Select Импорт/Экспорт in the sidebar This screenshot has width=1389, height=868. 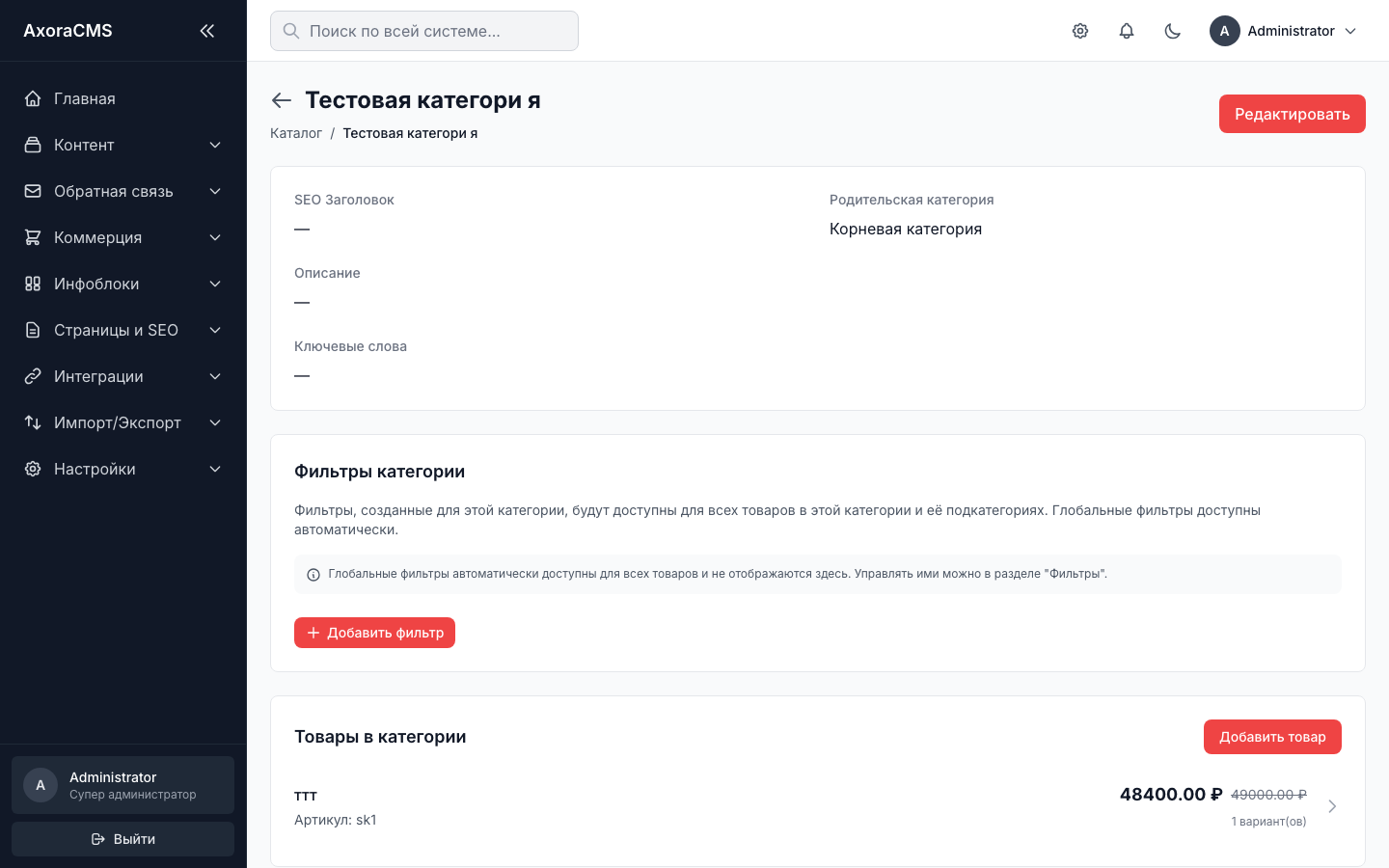coord(123,422)
